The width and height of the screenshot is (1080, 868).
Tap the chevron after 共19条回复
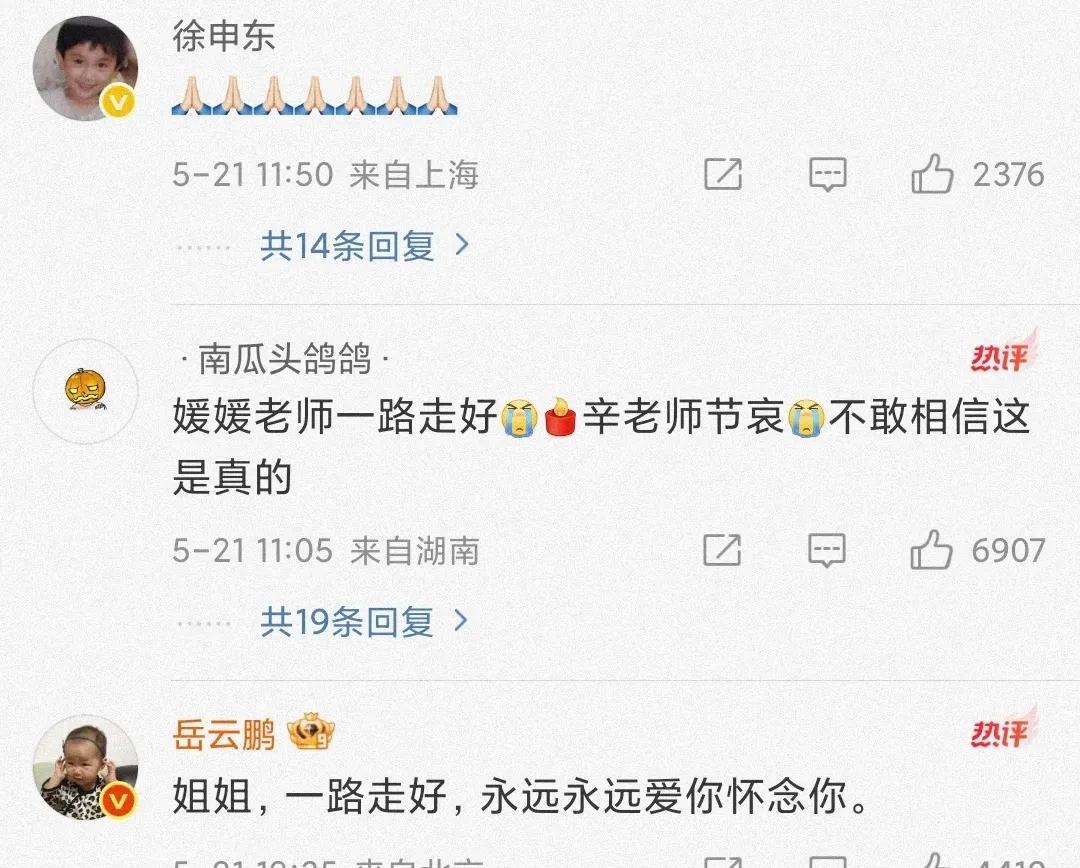(x=461, y=621)
